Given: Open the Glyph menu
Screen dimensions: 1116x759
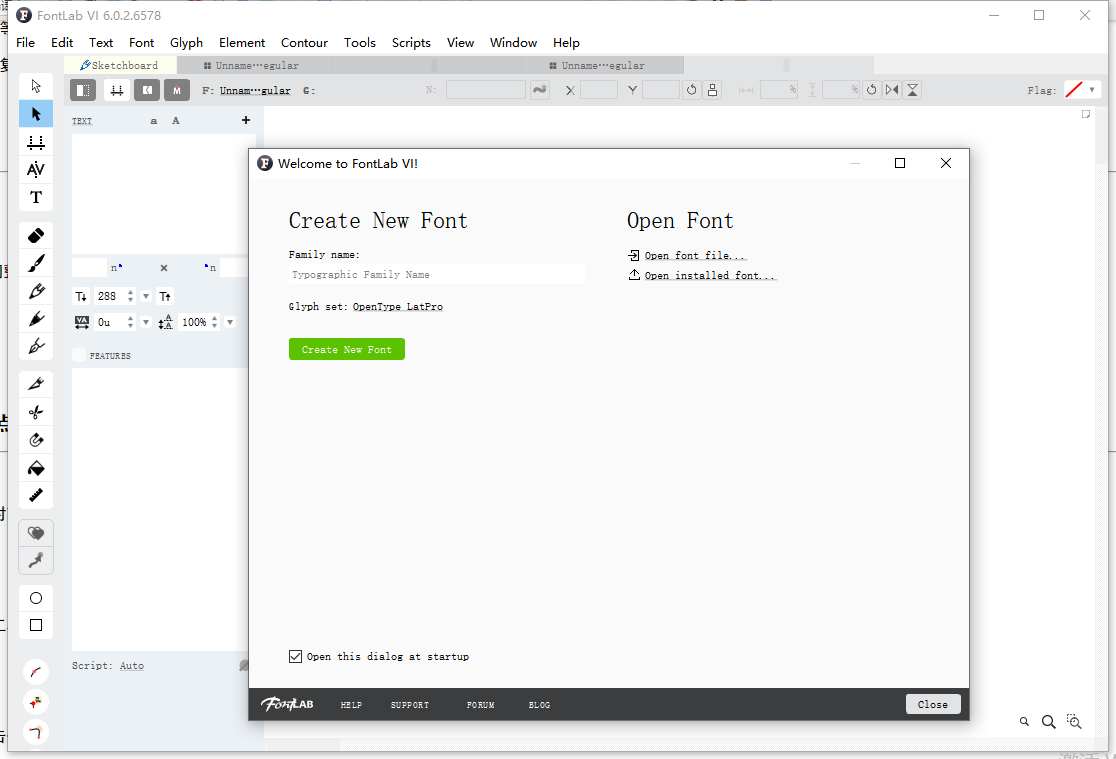Looking at the screenshot, I should (186, 42).
